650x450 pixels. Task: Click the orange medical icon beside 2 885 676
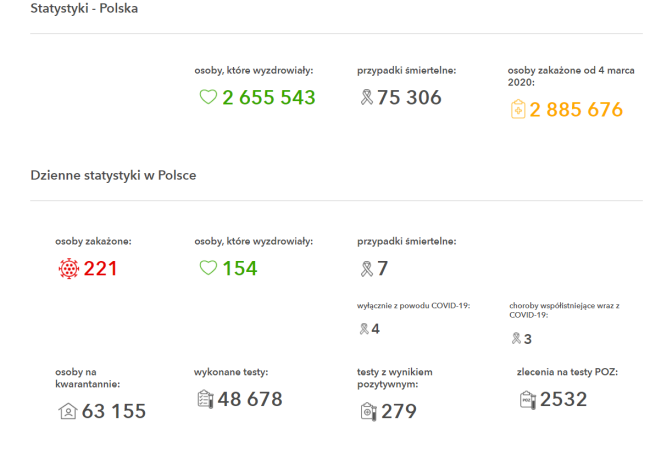517,110
